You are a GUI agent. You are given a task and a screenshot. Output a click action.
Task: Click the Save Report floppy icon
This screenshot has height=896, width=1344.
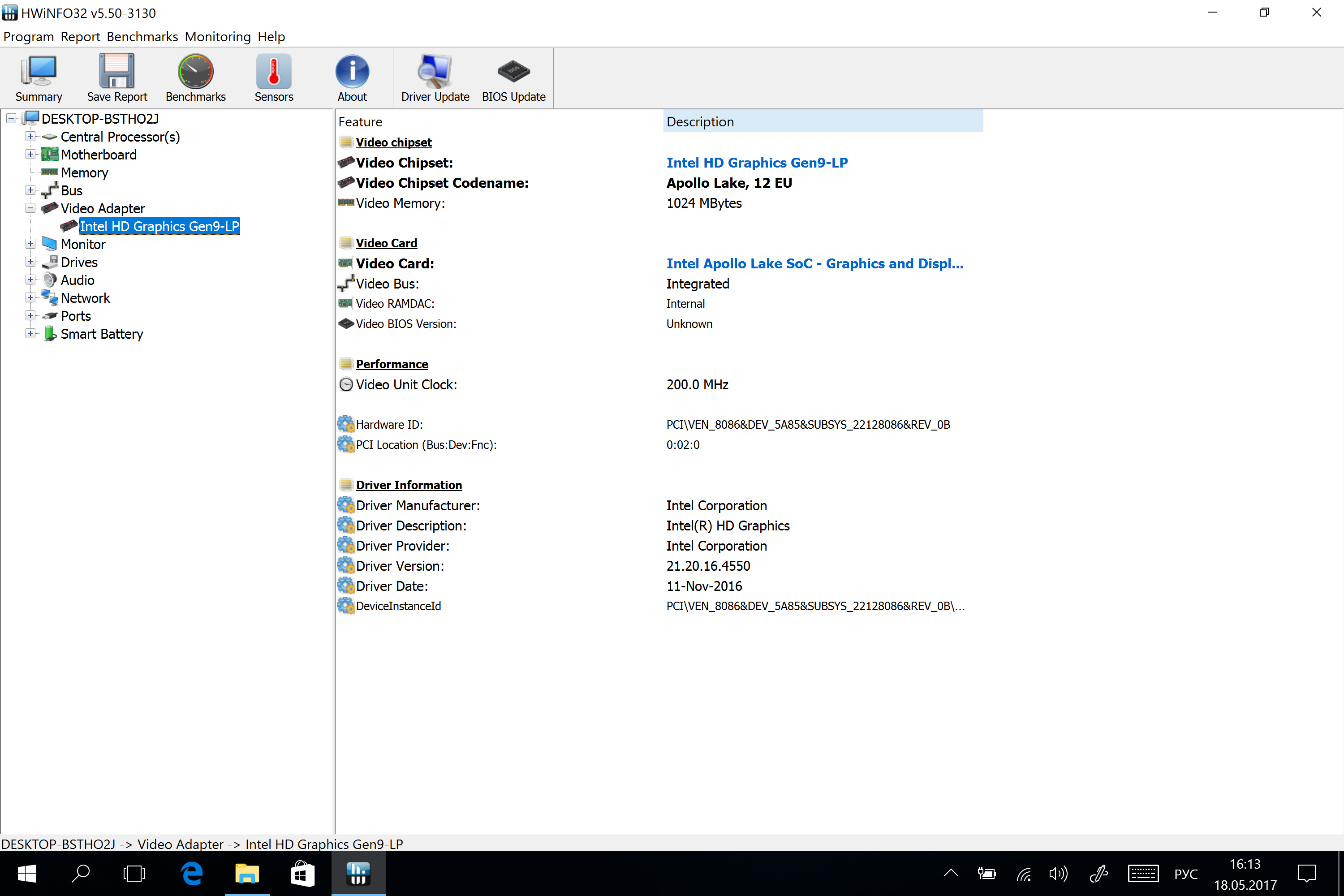tap(116, 78)
